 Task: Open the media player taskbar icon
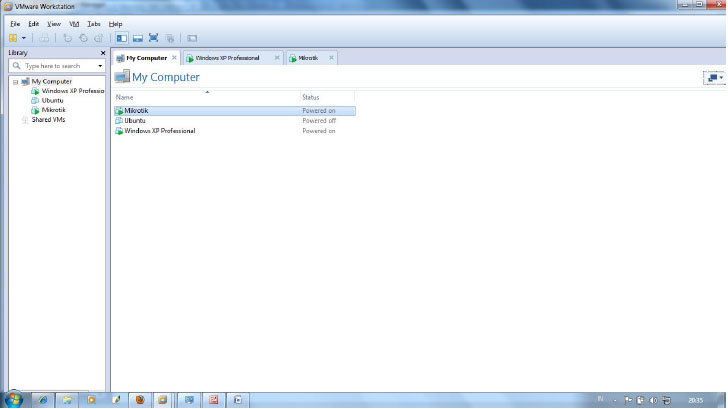[x=91, y=400]
